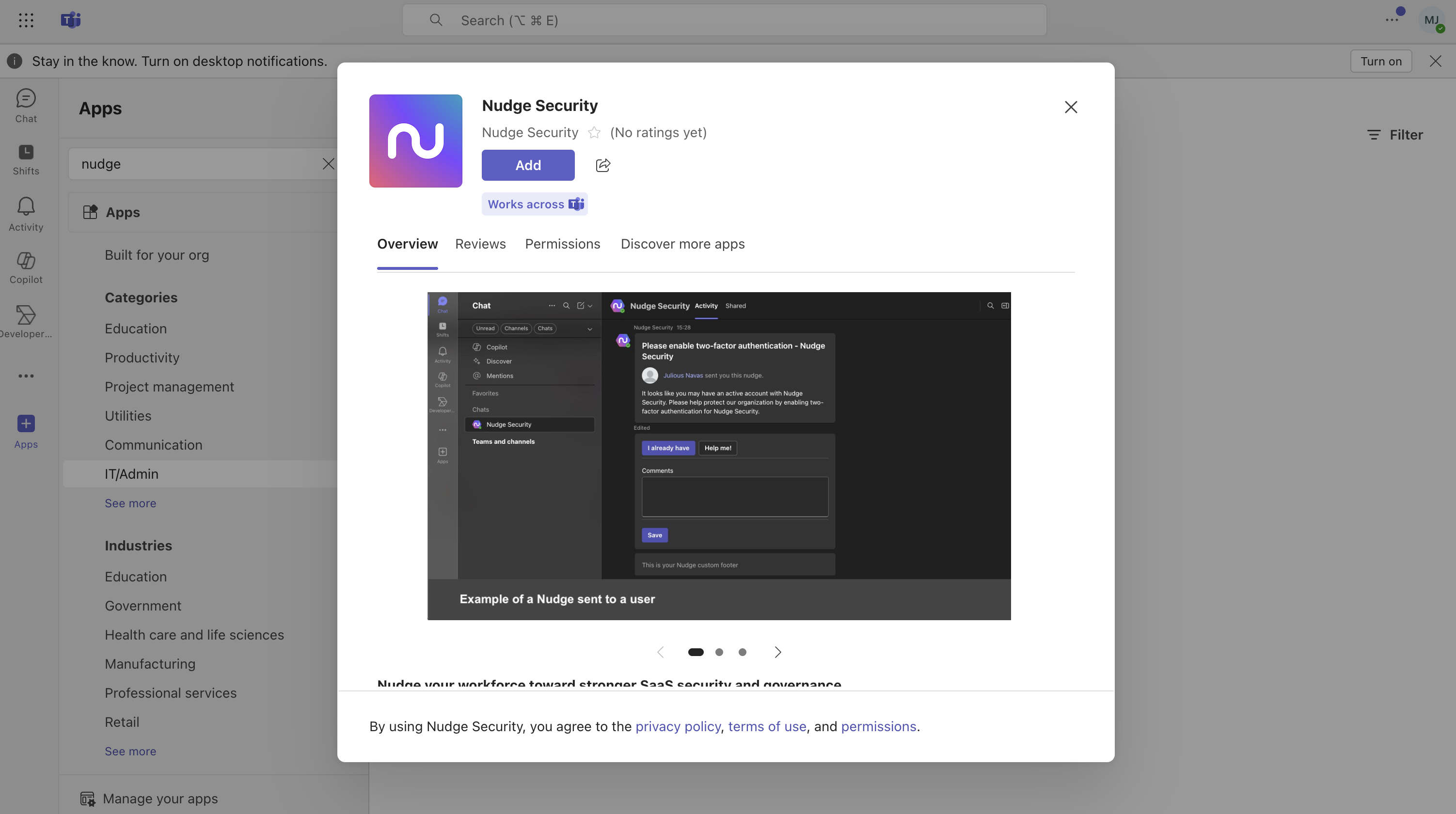Switch to the Permissions tab
The image size is (1456, 814).
pos(562,244)
